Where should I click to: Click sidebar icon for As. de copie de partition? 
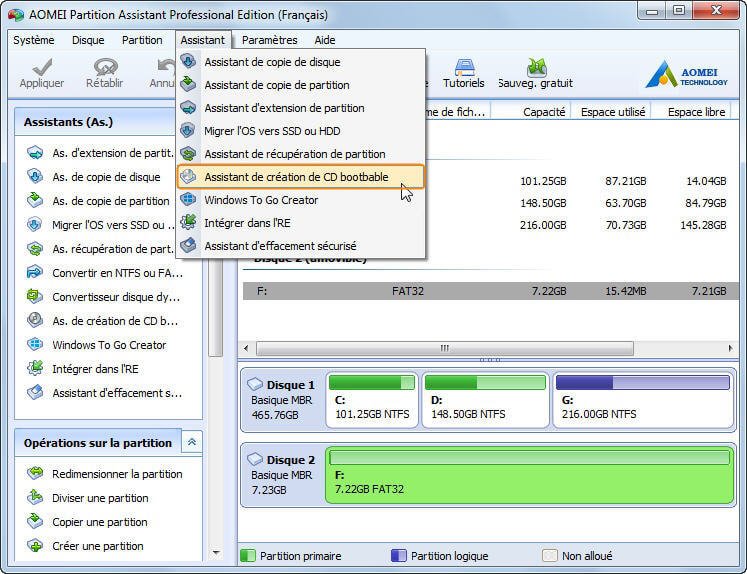(x=35, y=201)
